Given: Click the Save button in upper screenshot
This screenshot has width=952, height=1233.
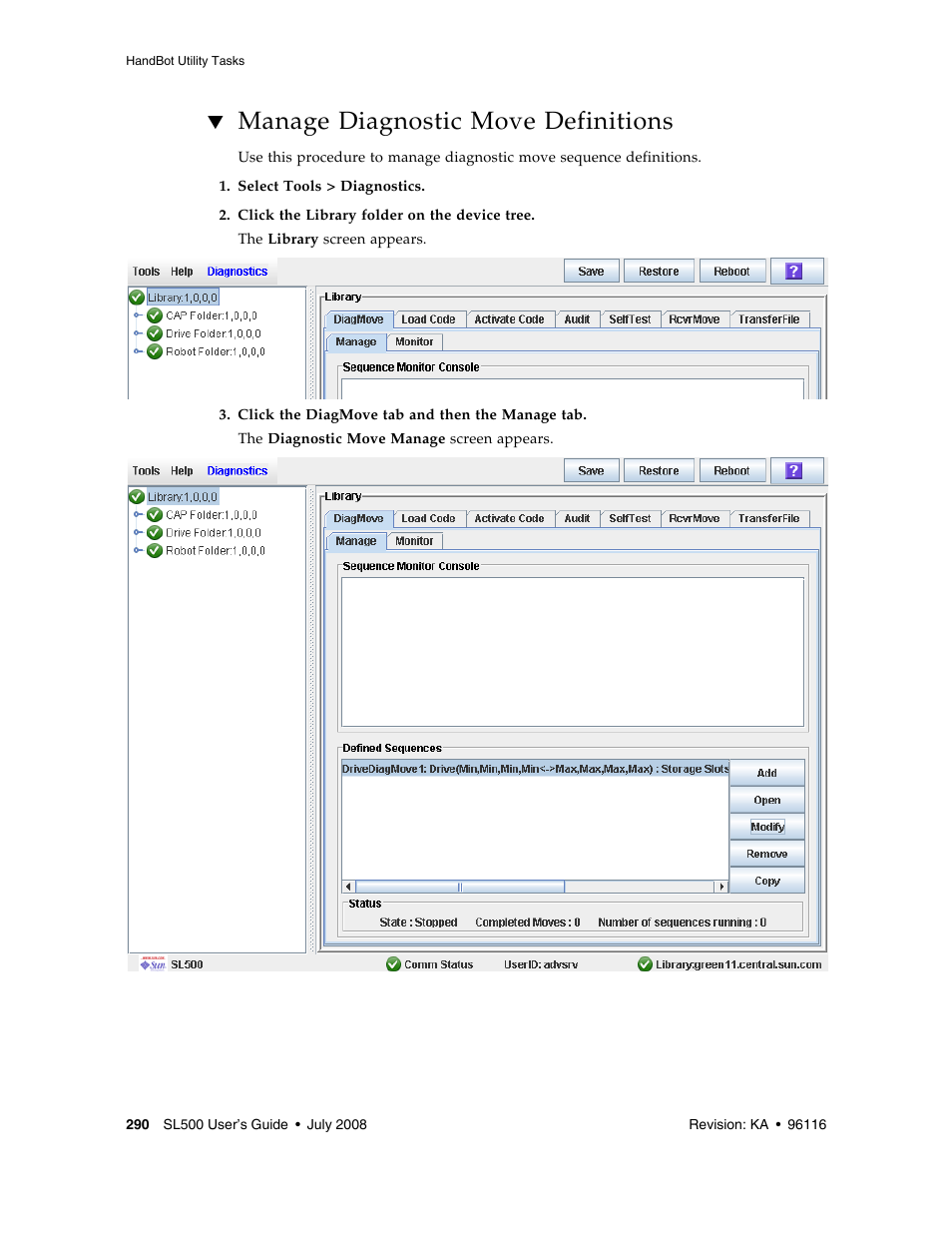Looking at the screenshot, I should tap(592, 272).
